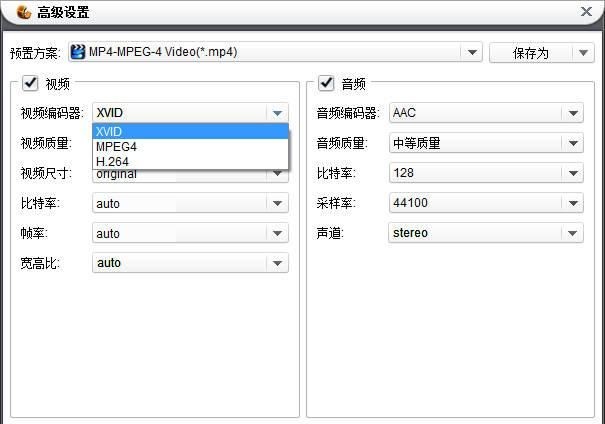
Task: Select XVID from encoder list
Action: tap(190, 132)
